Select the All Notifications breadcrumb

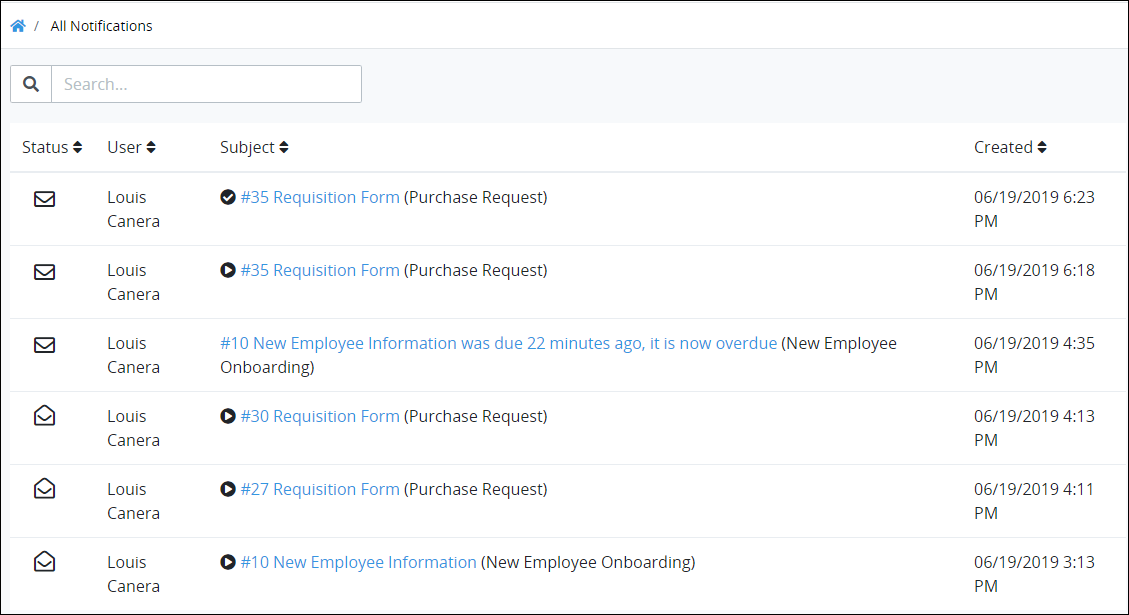coord(102,26)
